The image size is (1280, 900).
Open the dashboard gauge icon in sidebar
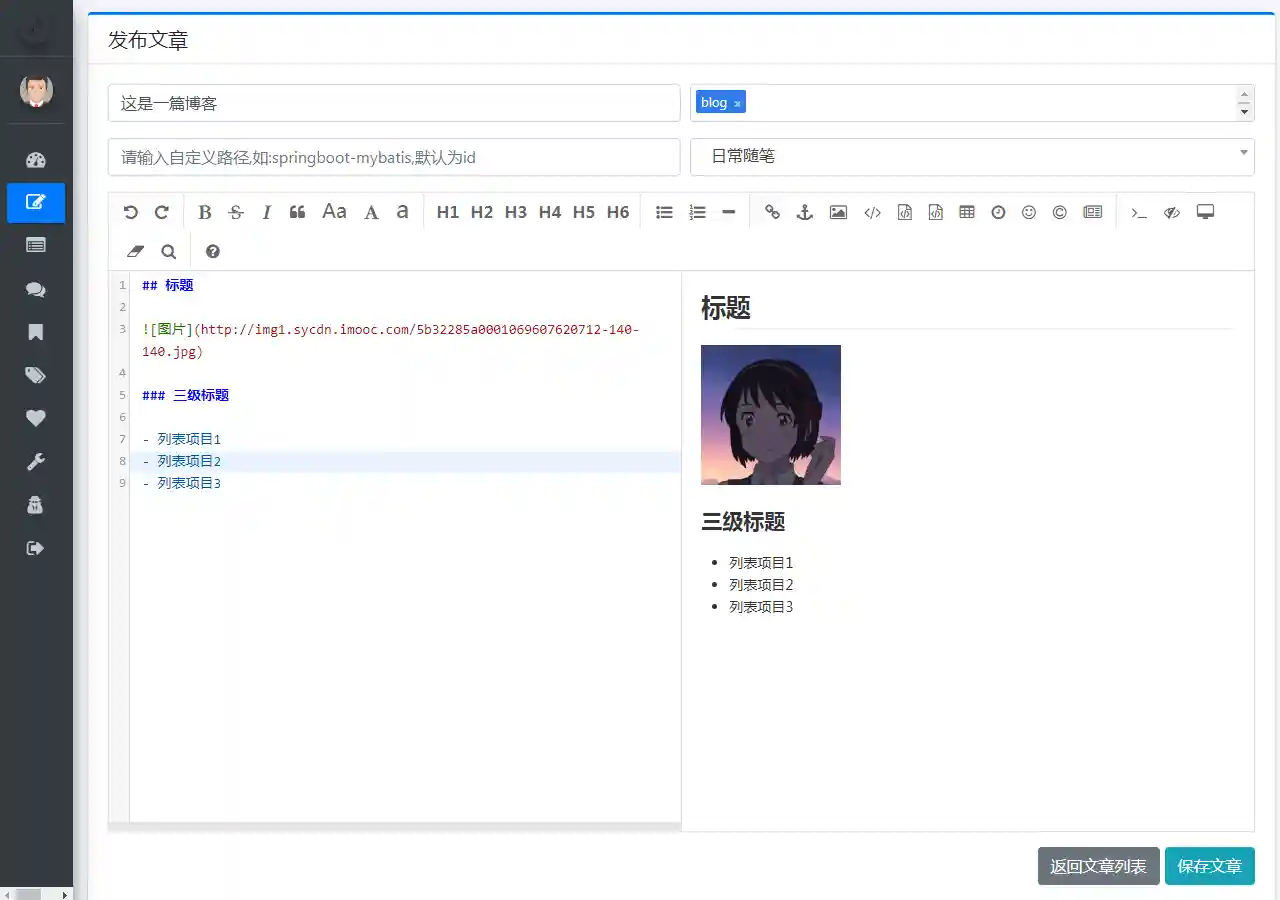coord(36,160)
